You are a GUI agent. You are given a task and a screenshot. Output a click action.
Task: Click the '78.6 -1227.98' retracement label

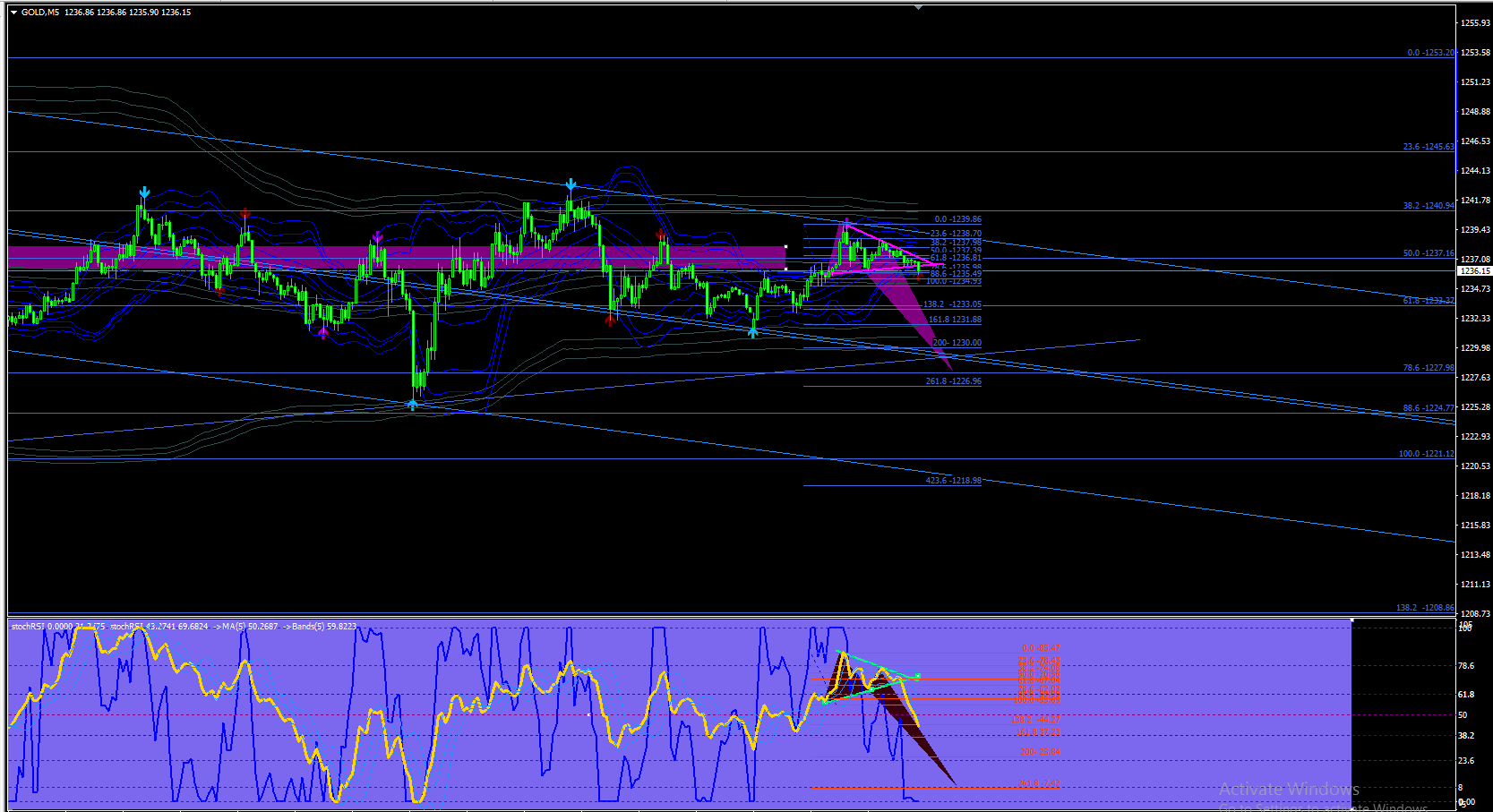(x=1429, y=368)
